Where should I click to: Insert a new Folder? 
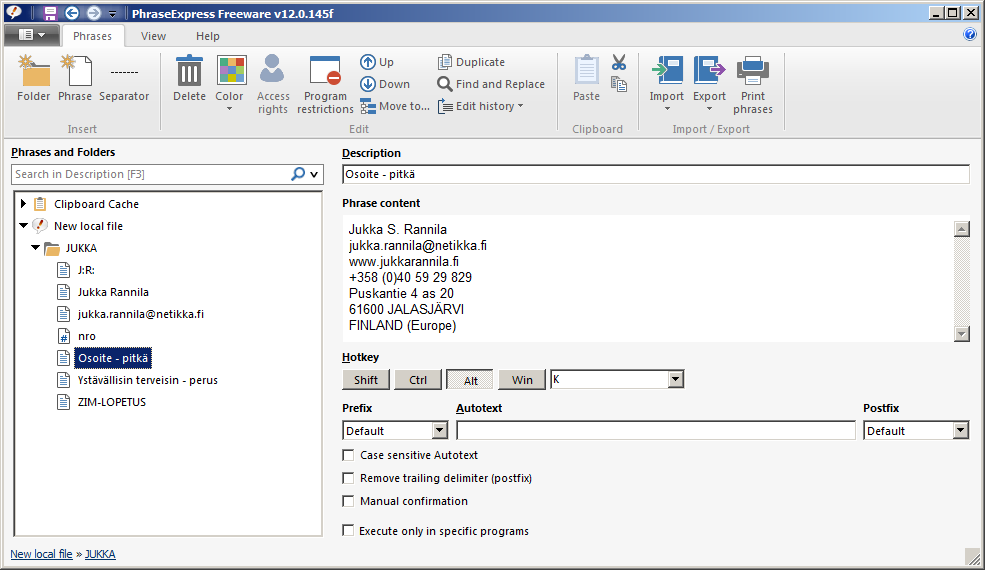33,79
